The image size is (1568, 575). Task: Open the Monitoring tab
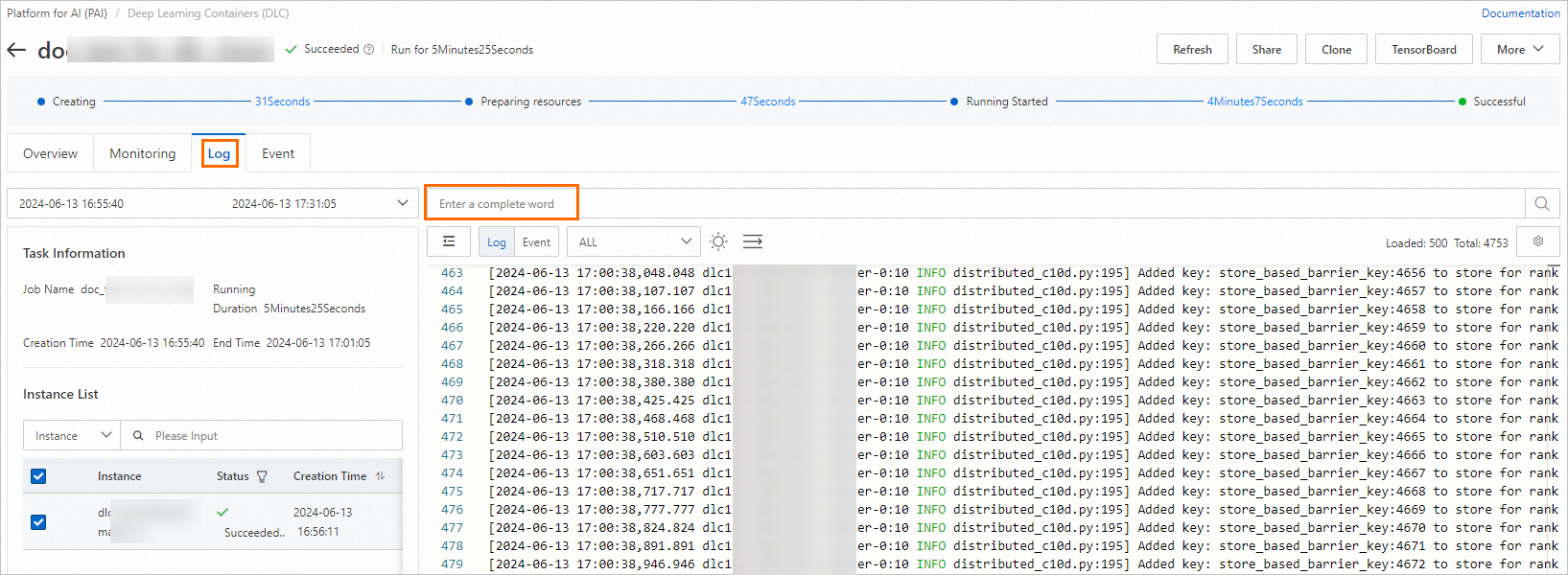[x=143, y=153]
